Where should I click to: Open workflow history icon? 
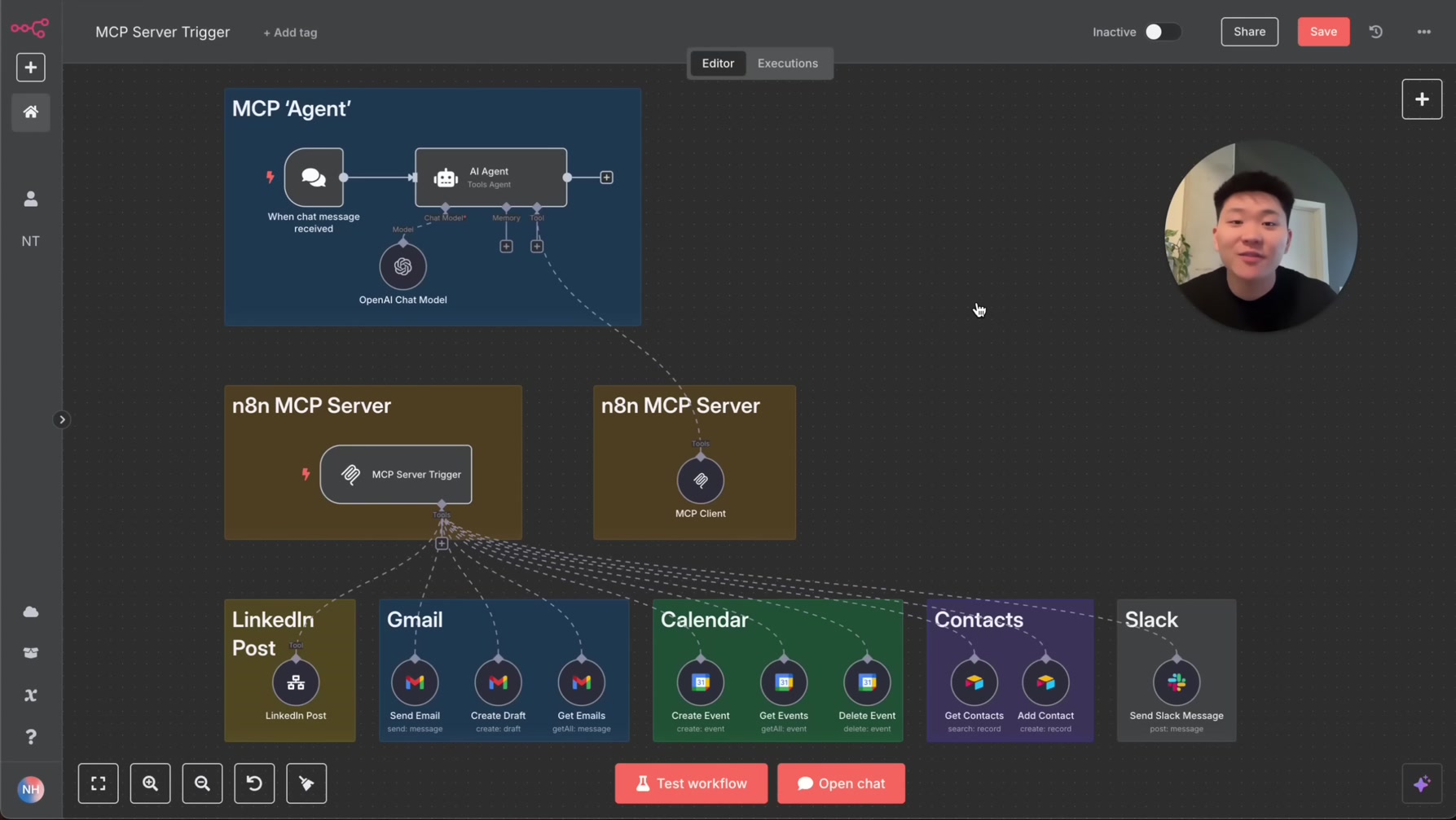[1376, 32]
